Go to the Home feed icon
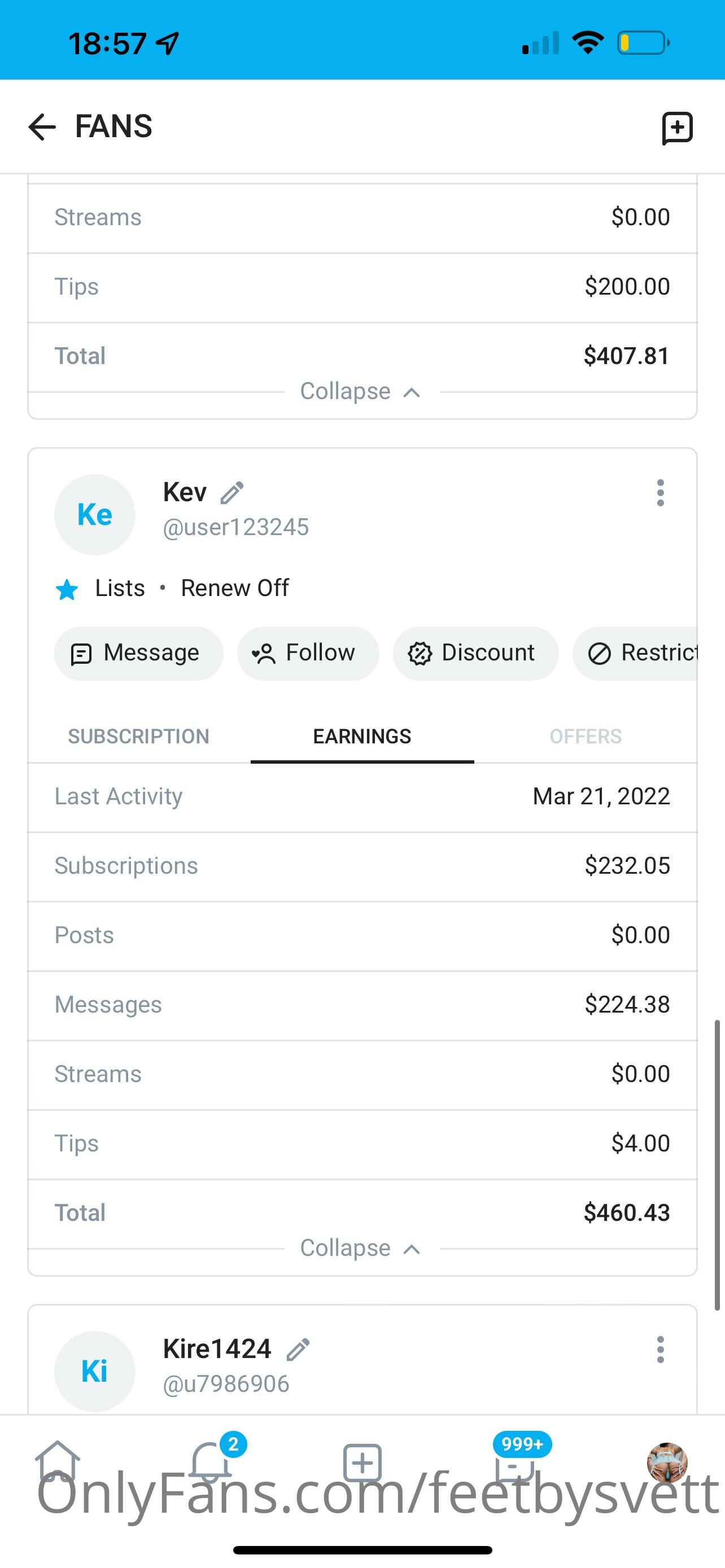Viewport: 725px width, 1568px height. (x=57, y=1461)
